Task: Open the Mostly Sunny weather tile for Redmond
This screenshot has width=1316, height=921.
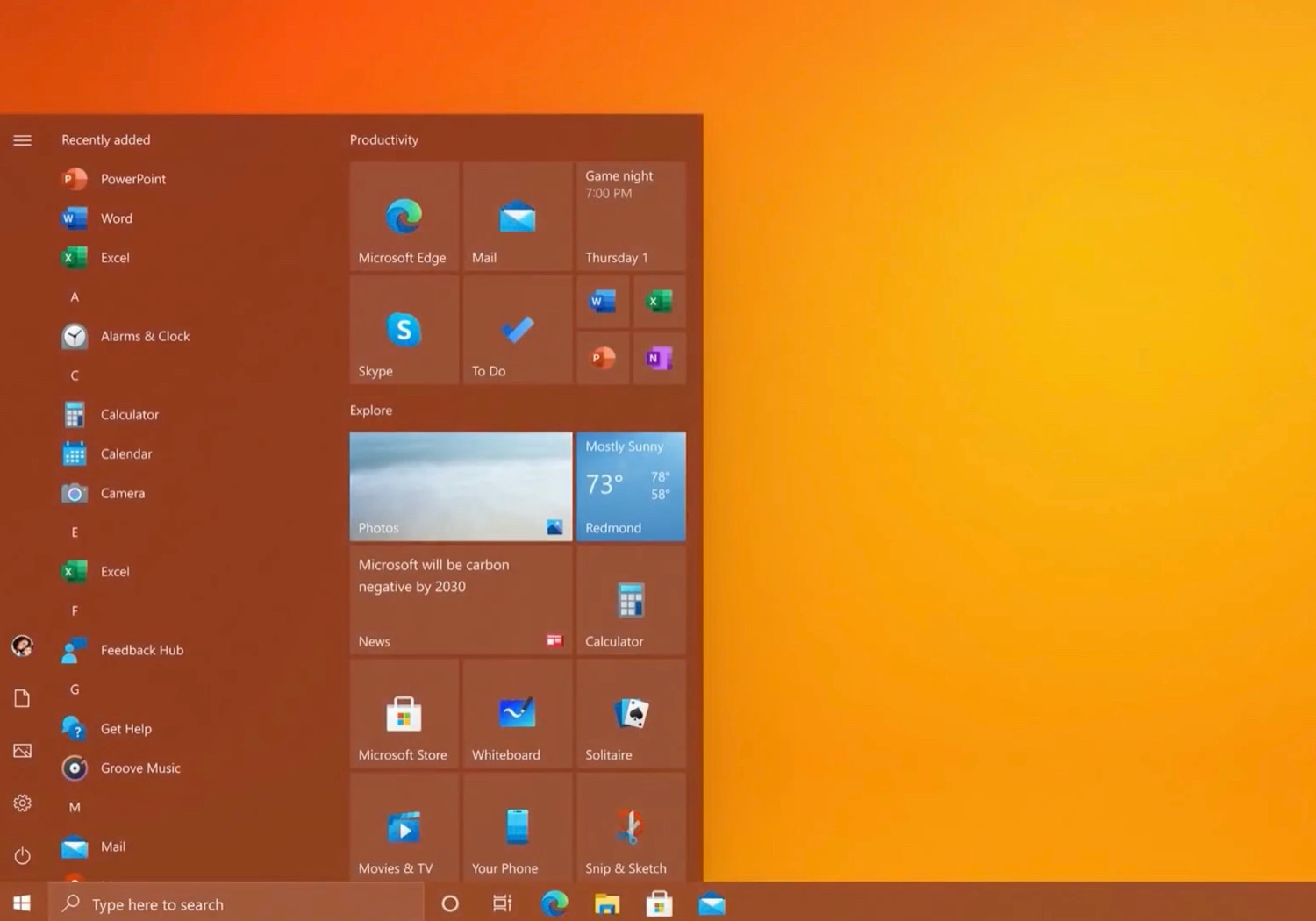Action: pos(630,486)
